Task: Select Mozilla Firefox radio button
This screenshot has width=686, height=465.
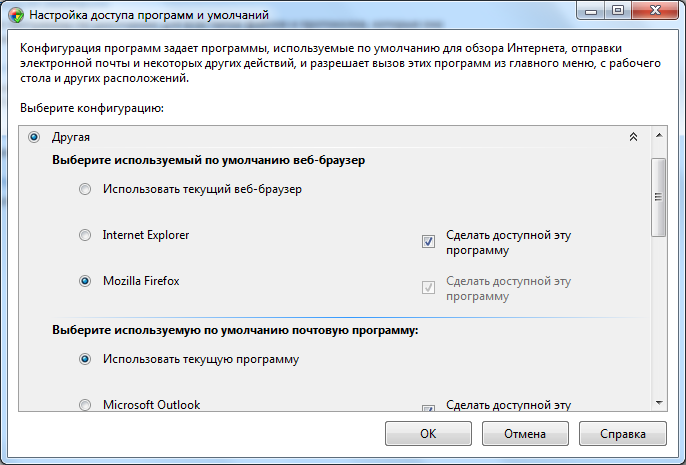Action: pos(85,281)
